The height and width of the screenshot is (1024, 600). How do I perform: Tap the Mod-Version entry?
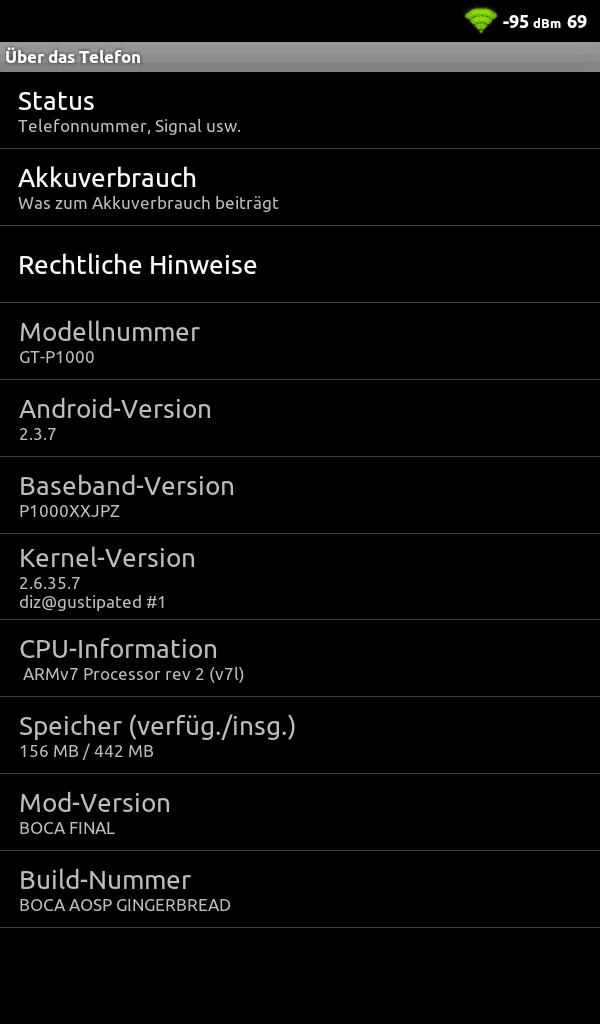tap(300, 812)
